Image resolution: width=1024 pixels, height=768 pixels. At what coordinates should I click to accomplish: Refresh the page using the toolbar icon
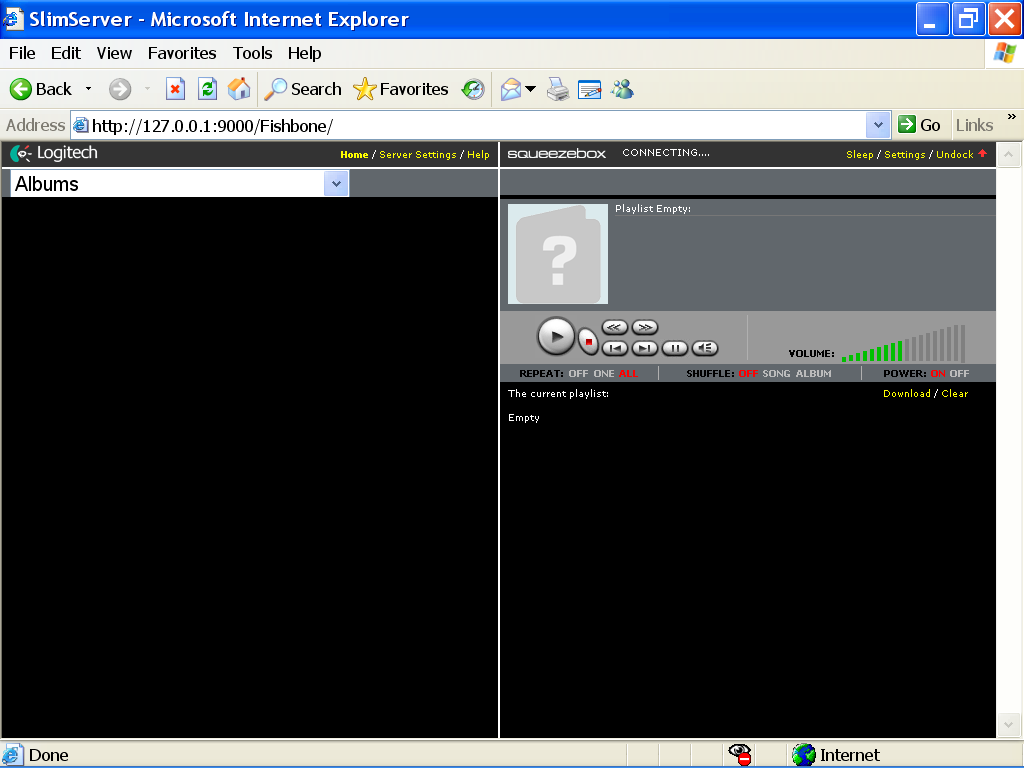(207, 89)
